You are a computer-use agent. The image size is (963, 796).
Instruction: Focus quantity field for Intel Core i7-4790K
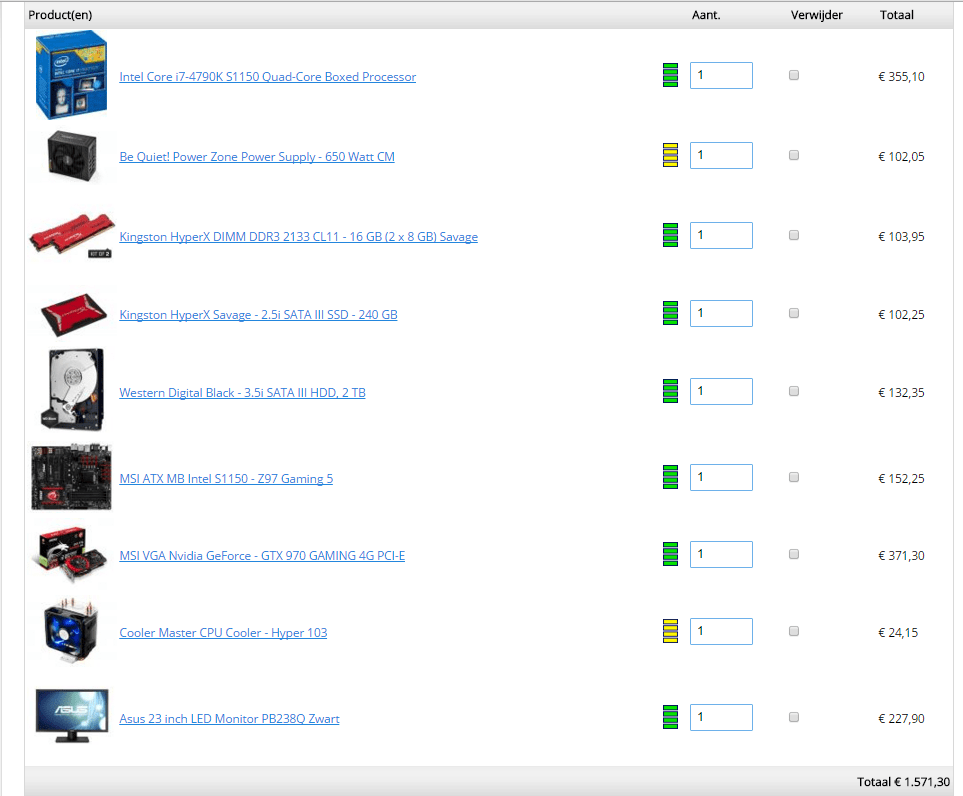point(721,75)
